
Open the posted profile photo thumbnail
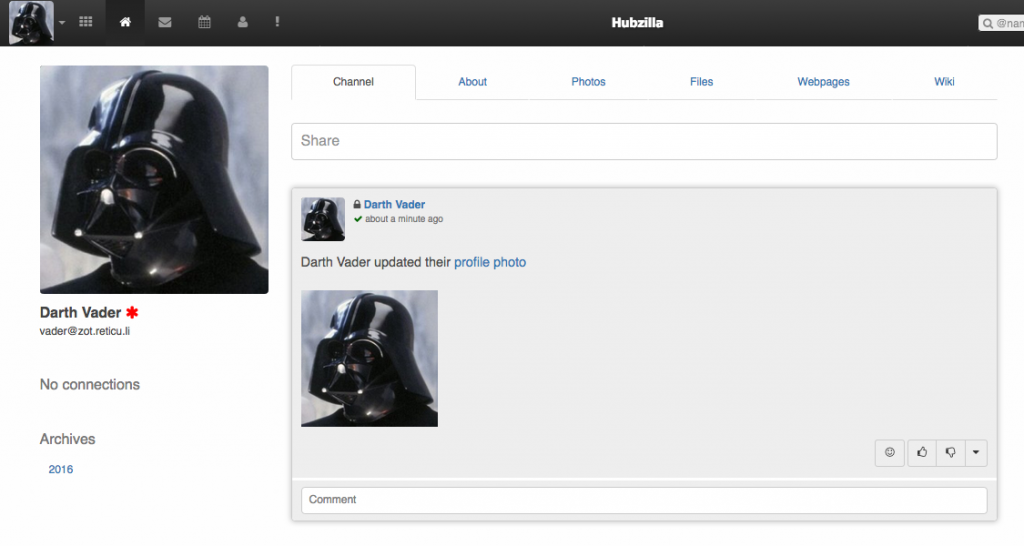[369, 358]
